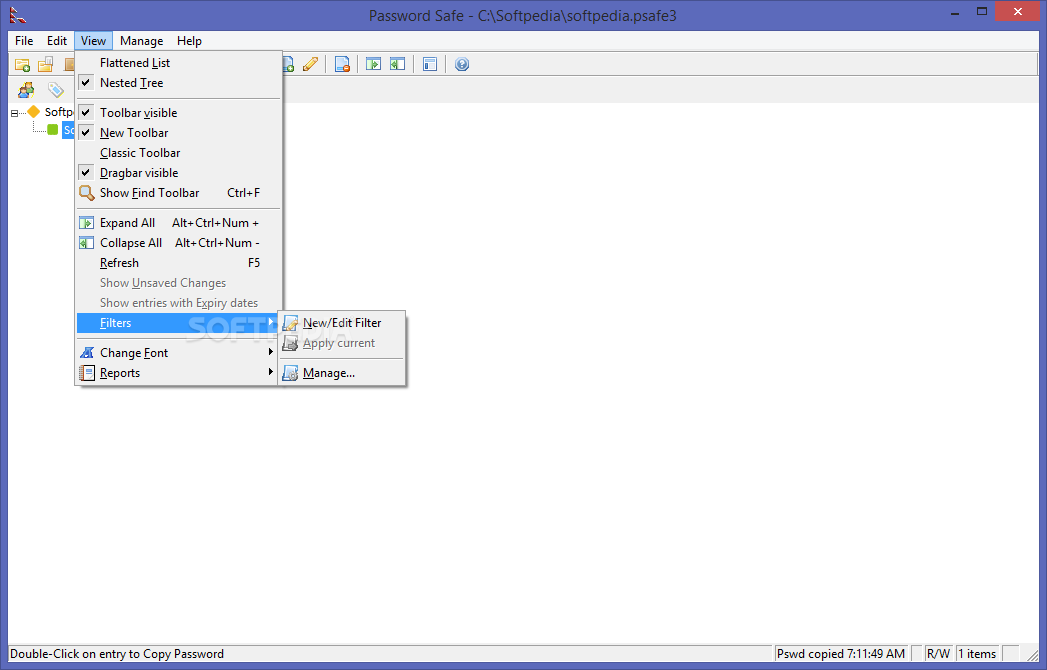
Task: Click the blue Help question-mark icon
Action: (x=461, y=65)
